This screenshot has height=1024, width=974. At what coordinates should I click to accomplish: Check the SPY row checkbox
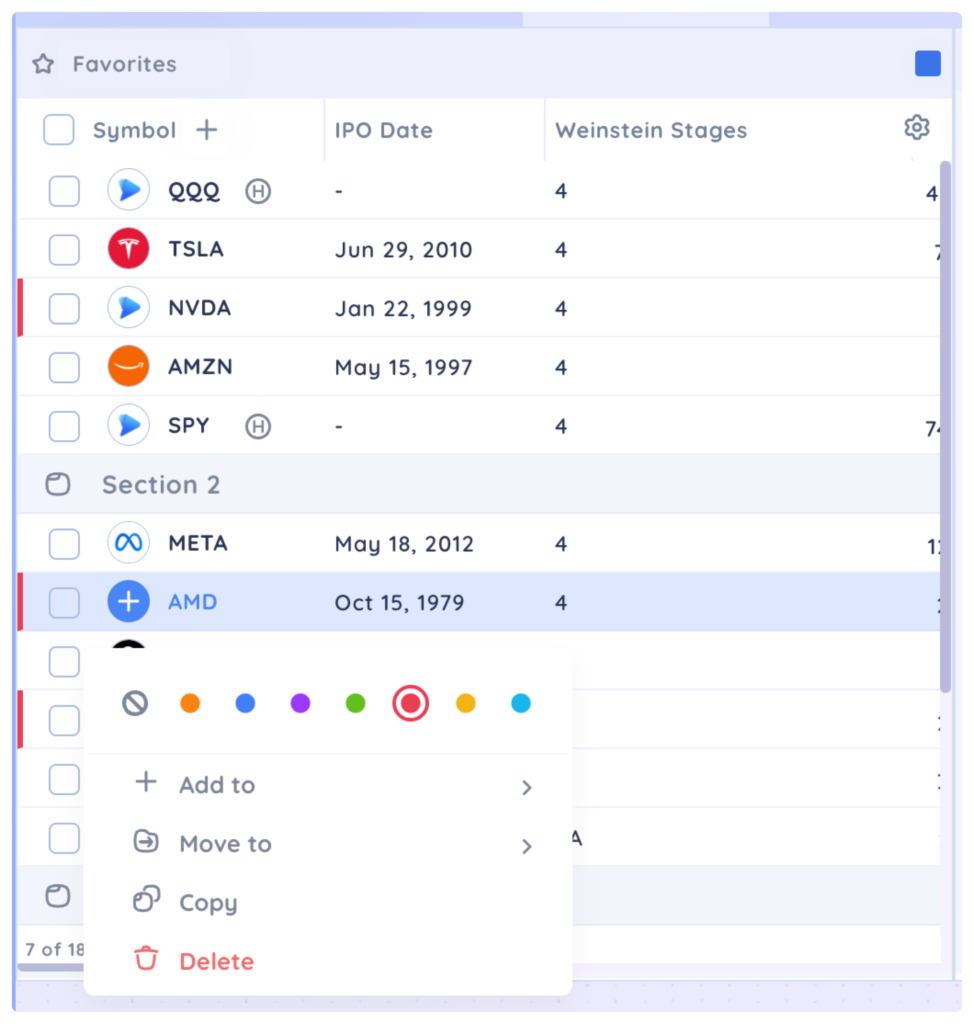(x=64, y=426)
